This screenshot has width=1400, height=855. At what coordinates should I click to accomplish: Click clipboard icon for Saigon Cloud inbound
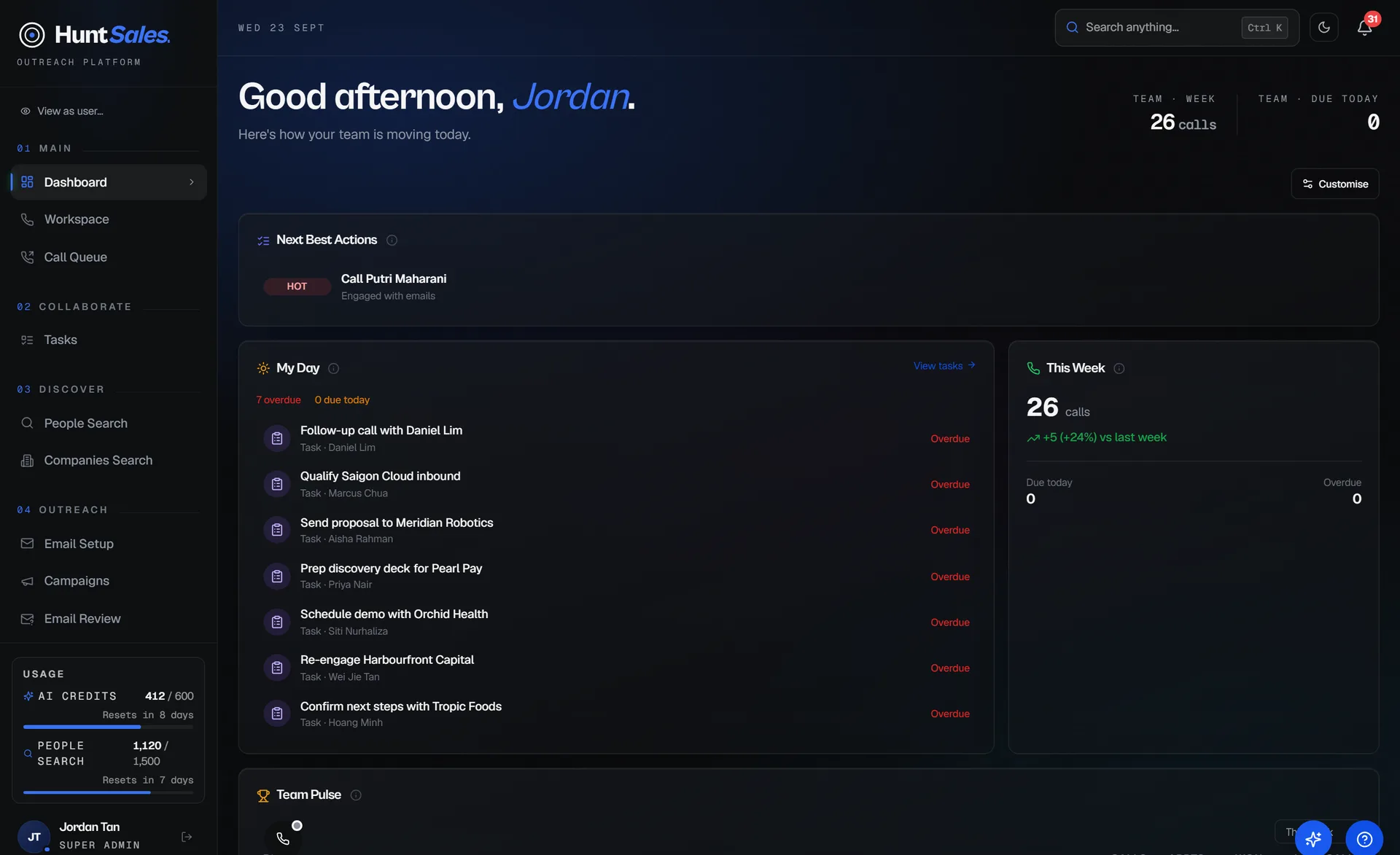pos(277,484)
